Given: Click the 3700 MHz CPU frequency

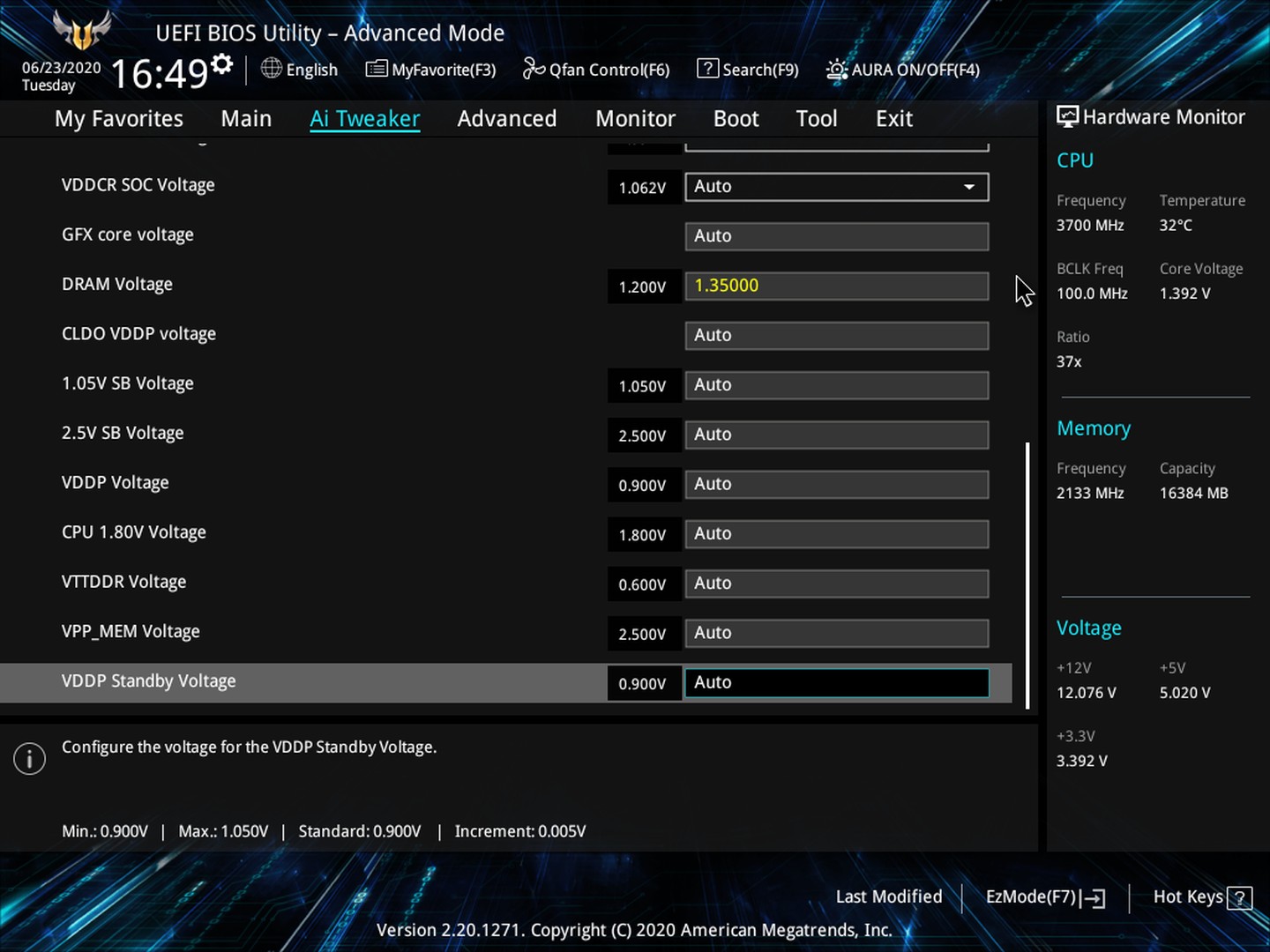Looking at the screenshot, I should (x=1090, y=226).
